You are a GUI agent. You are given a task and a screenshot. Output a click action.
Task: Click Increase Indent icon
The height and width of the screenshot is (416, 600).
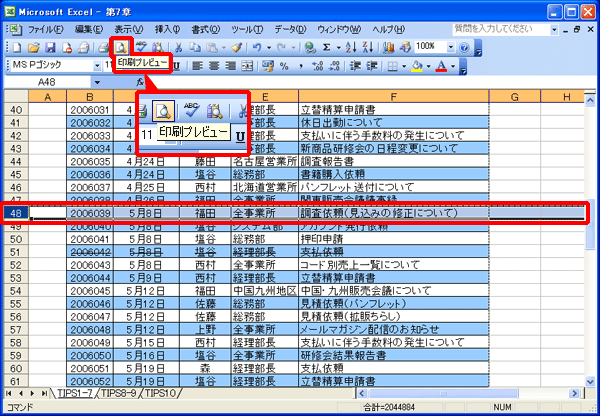click(x=372, y=66)
